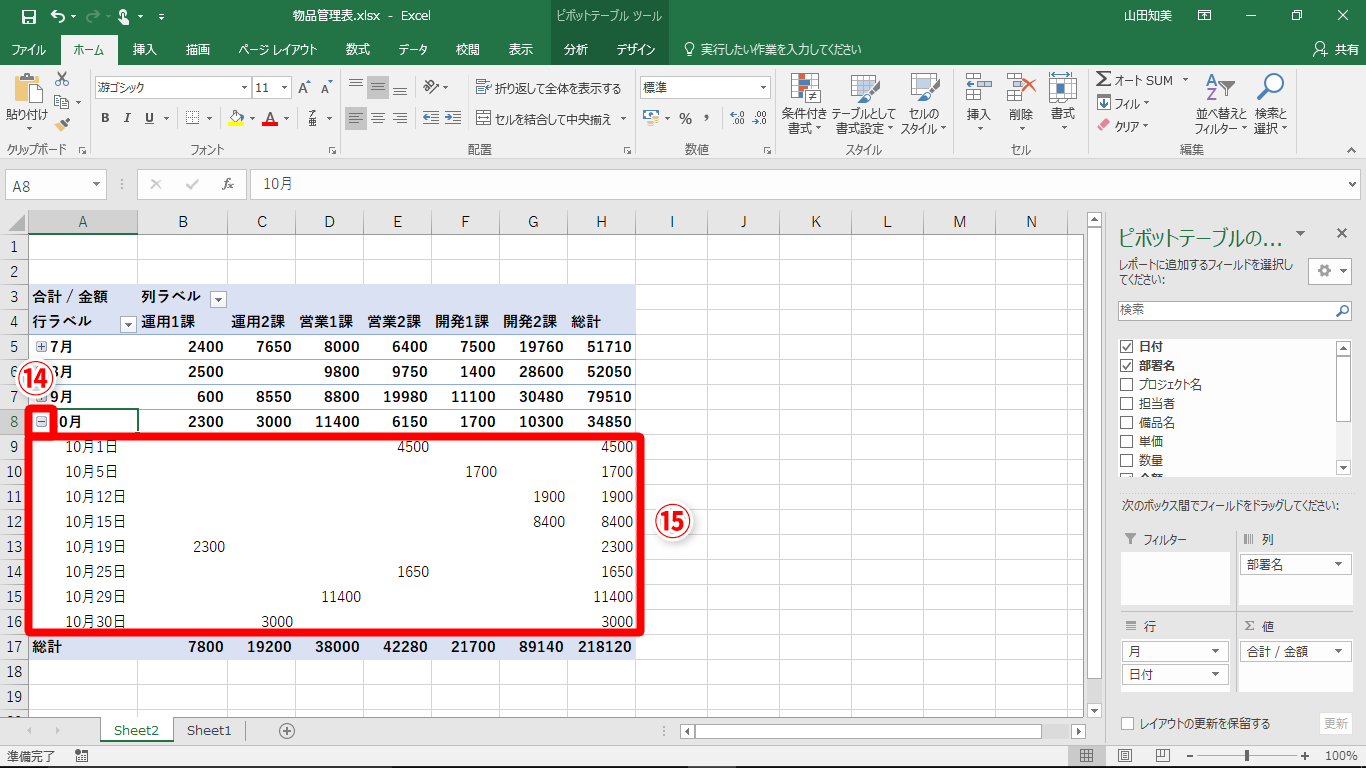
Task: Open the 行ラベル filter dropdown
Action: (127, 323)
